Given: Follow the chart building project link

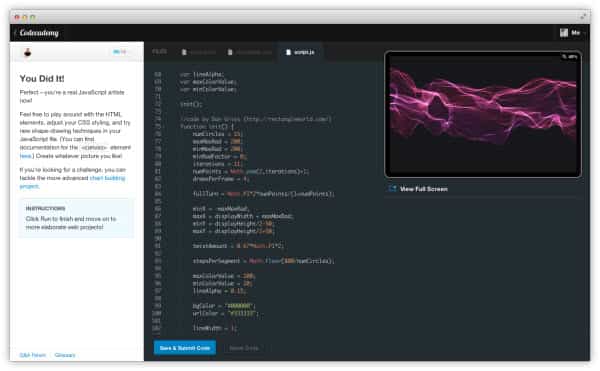Looking at the screenshot, I should (x=72, y=182).
